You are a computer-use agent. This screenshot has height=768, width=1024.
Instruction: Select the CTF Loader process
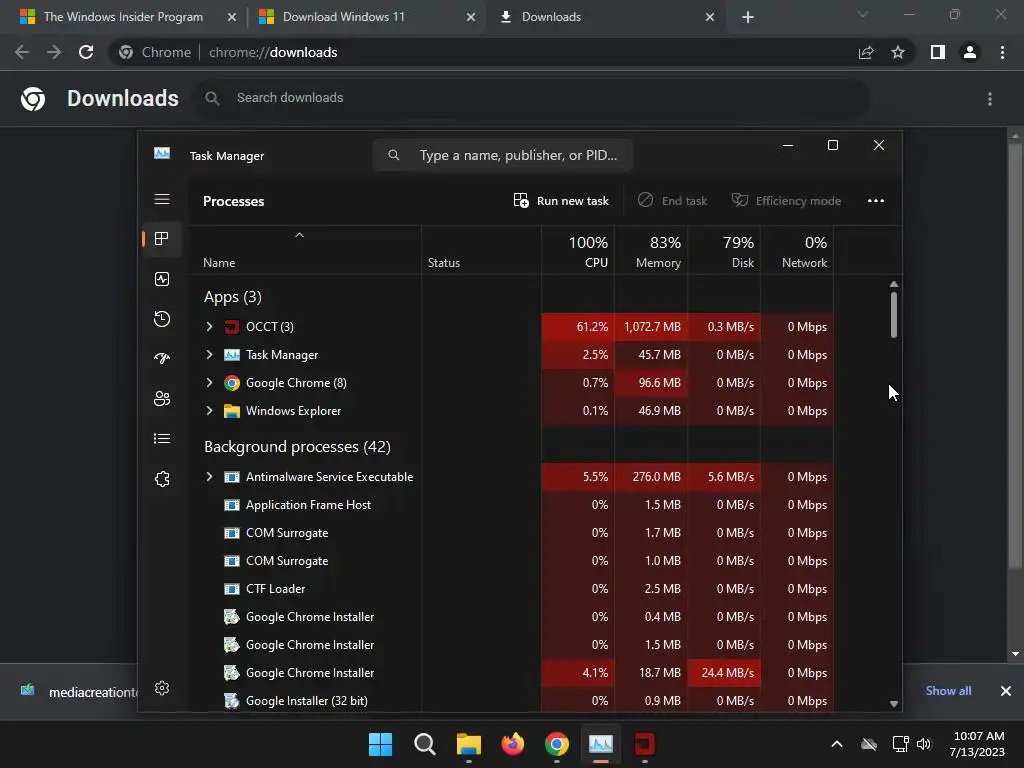pyautogui.click(x=276, y=589)
